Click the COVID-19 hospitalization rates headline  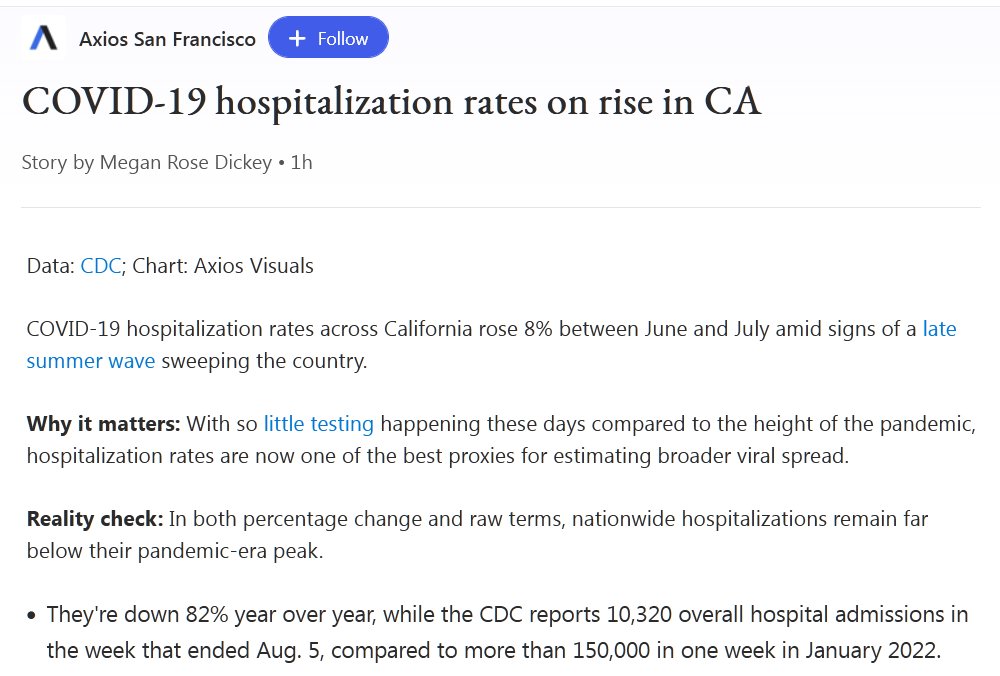point(391,102)
